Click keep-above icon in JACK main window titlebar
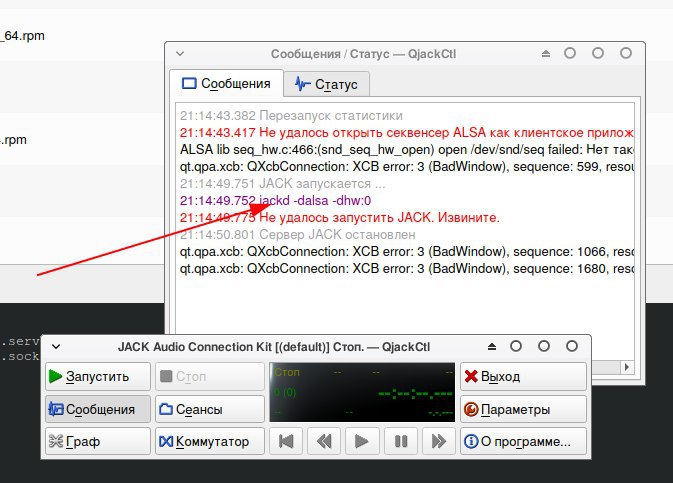The height and width of the screenshot is (483, 673). click(x=492, y=346)
